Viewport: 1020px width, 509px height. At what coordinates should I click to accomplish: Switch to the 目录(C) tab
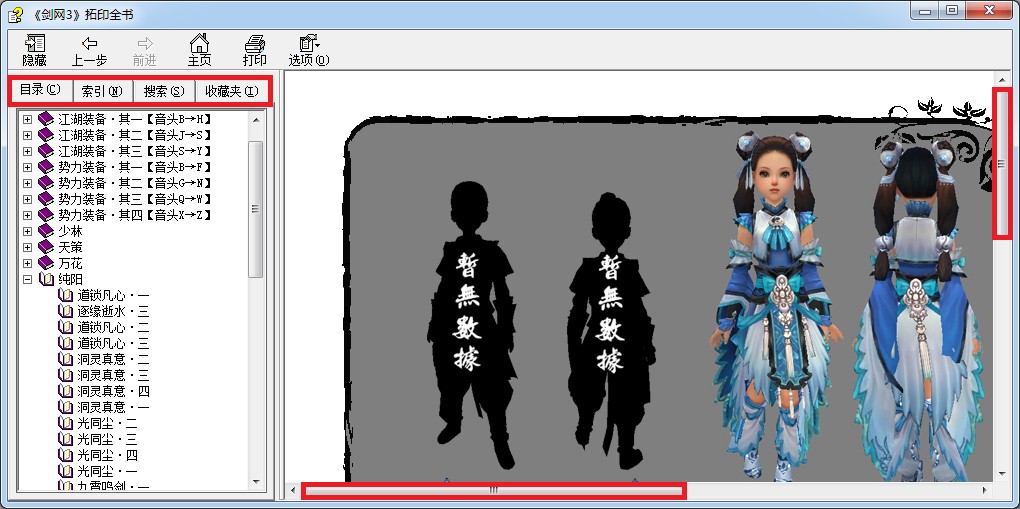(40, 90)
